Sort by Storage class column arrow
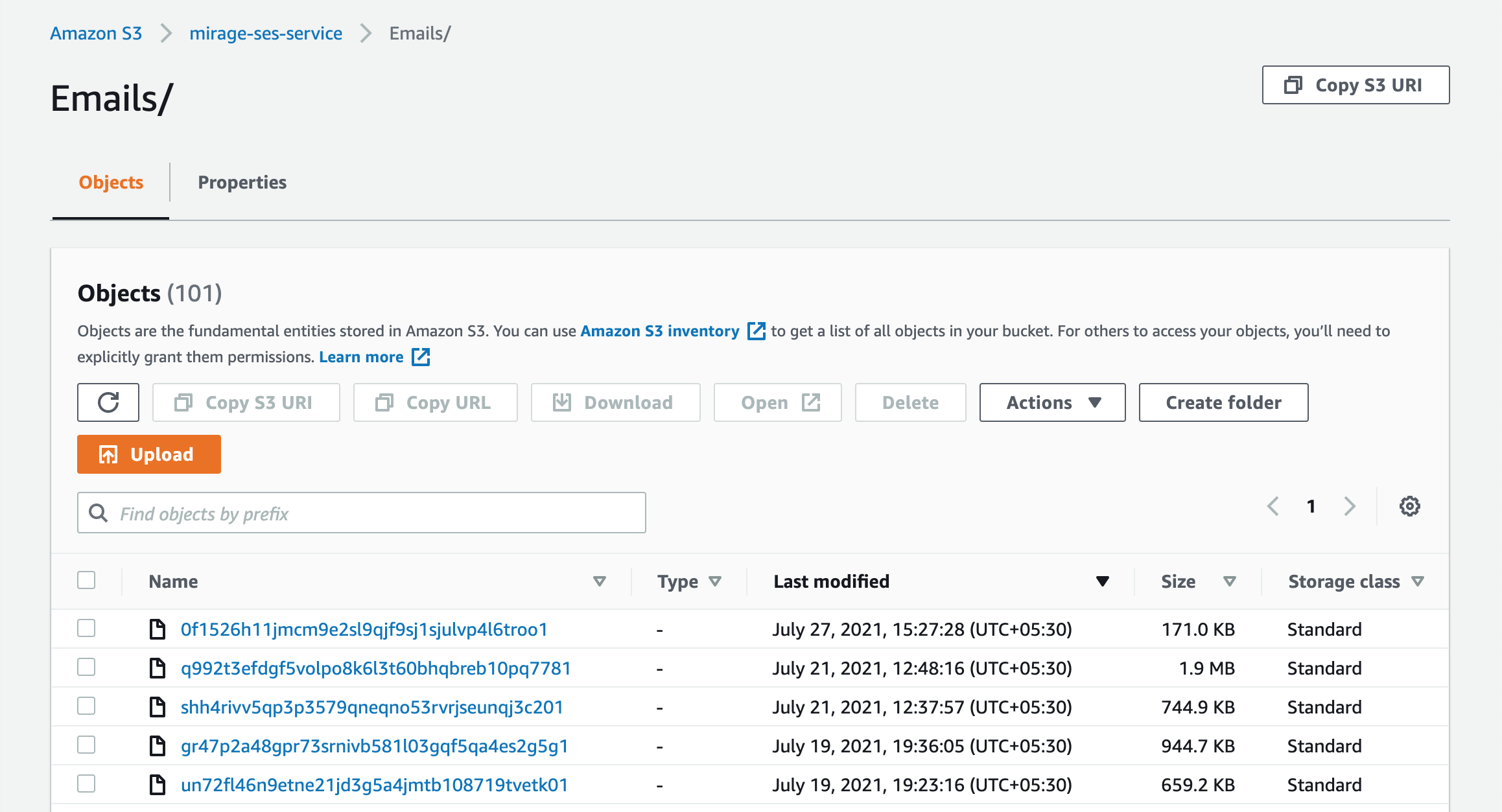Viewport: 1502px width, 812px height. tap(1418, 581)
